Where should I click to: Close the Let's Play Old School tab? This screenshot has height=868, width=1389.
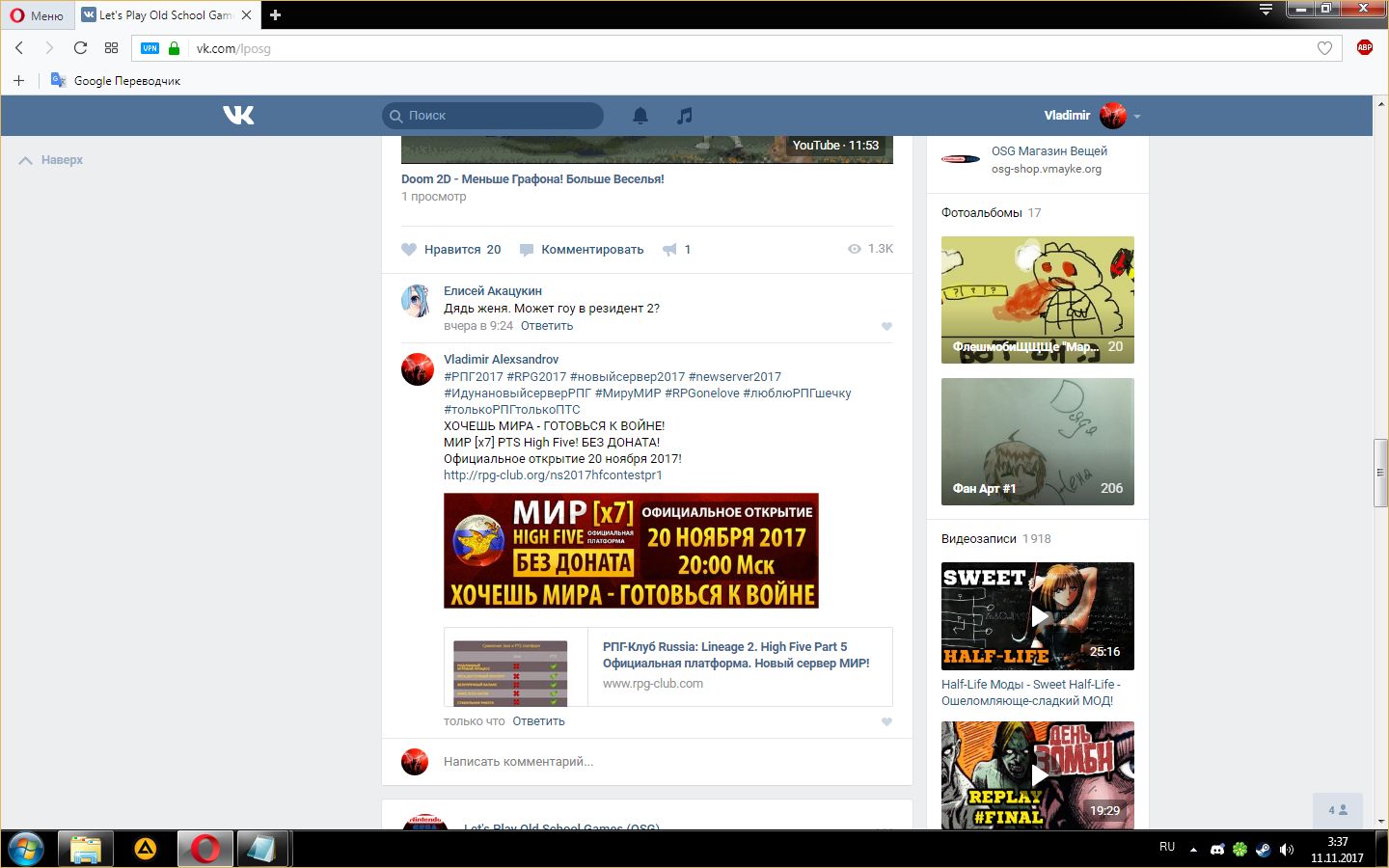coord(246,14)
